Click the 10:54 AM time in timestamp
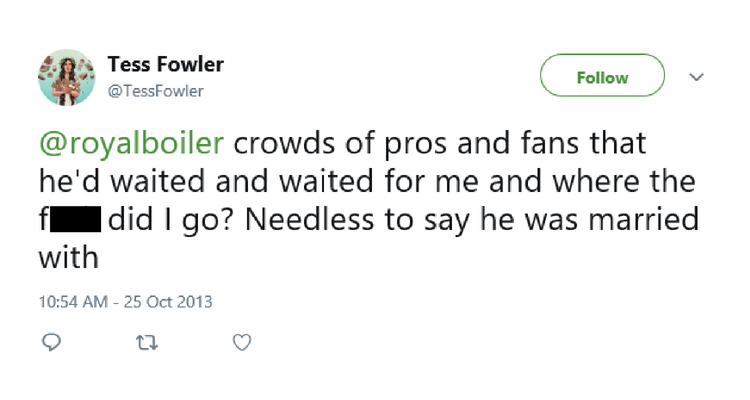The image size is (750, 400). [x=72, y=301]
